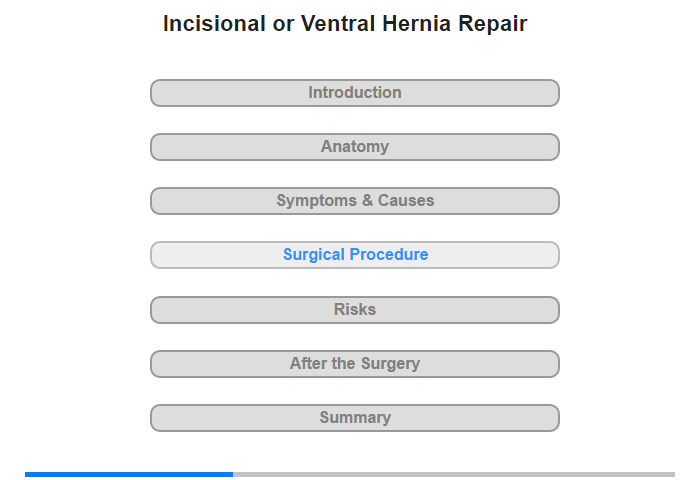Go to the Anatomy section
Image resolution: width=700 pixels, height=480 pixels.
(354, 147)
